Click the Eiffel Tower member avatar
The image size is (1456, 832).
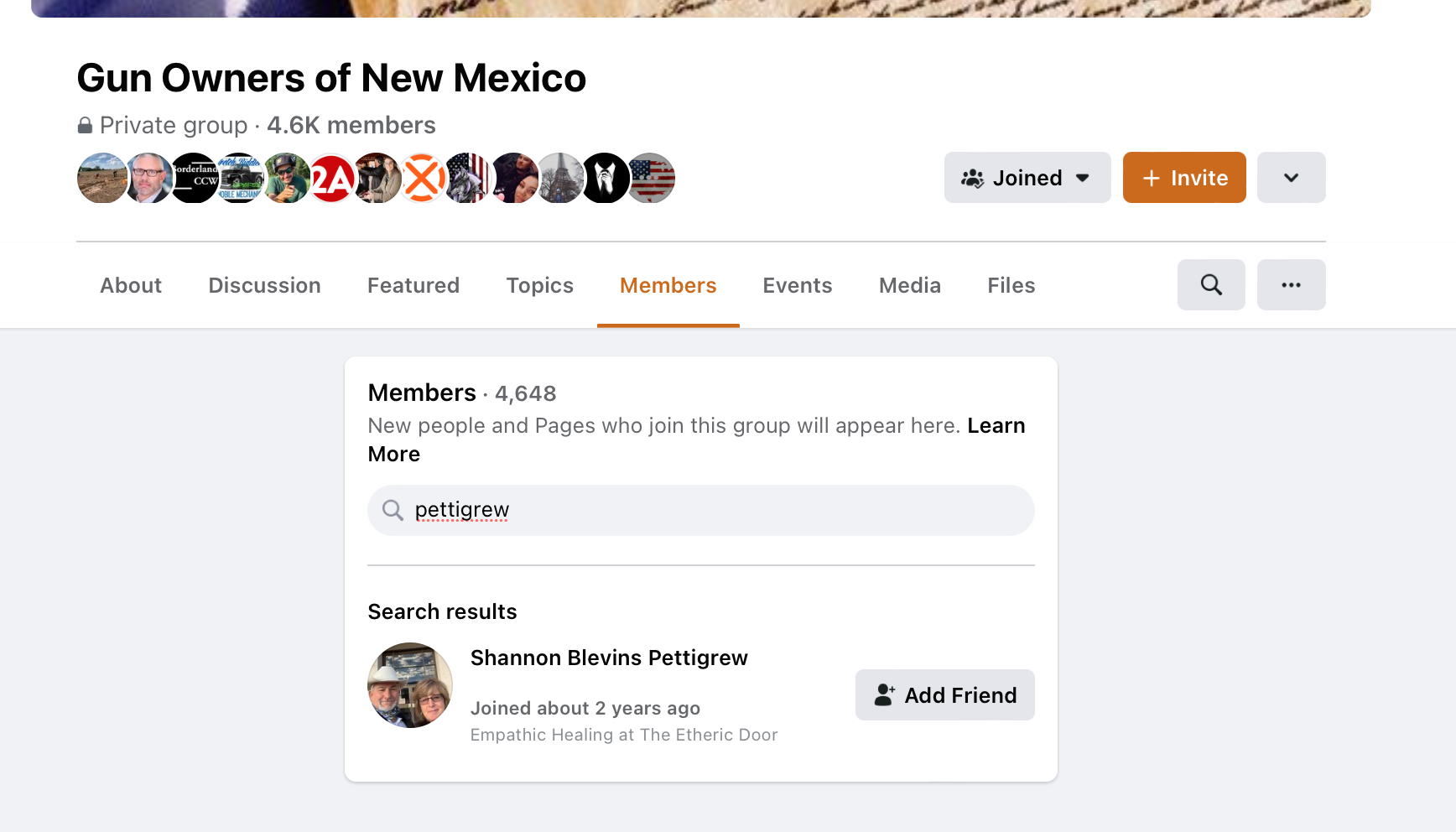coord(559,178)
